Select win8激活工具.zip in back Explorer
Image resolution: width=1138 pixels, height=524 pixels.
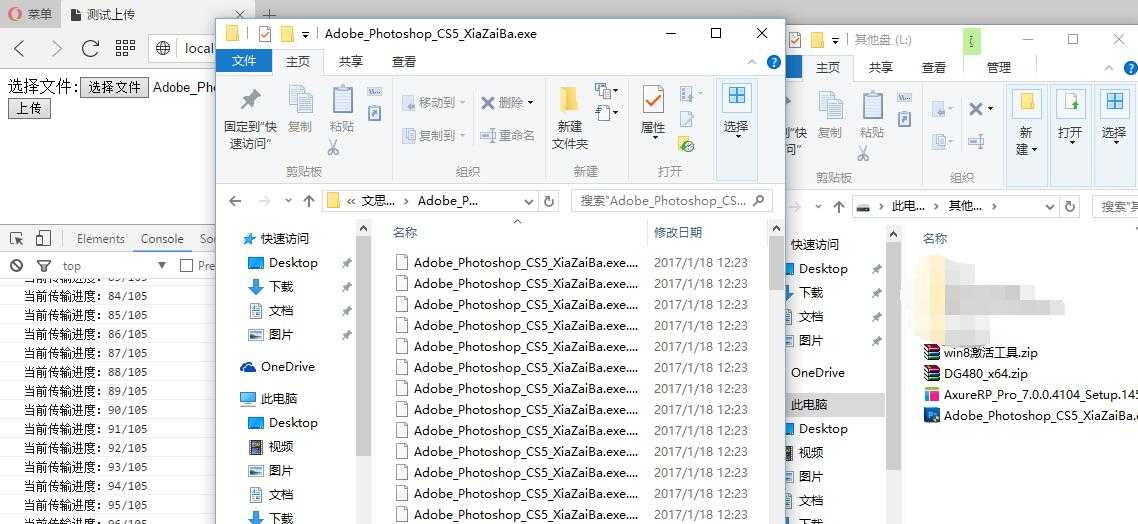990,353
